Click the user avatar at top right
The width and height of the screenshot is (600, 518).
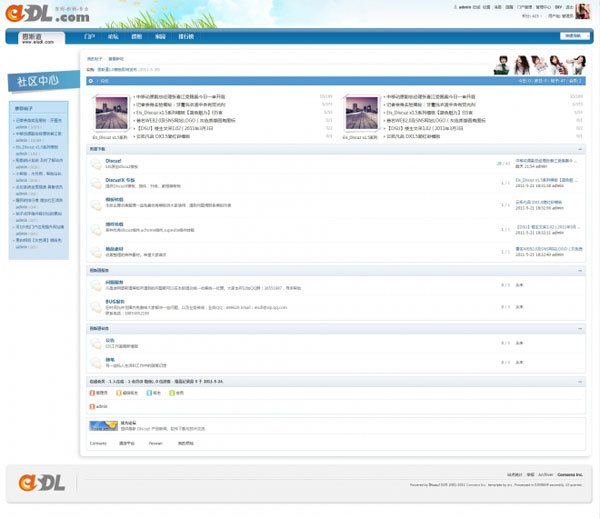pos(582,11)
